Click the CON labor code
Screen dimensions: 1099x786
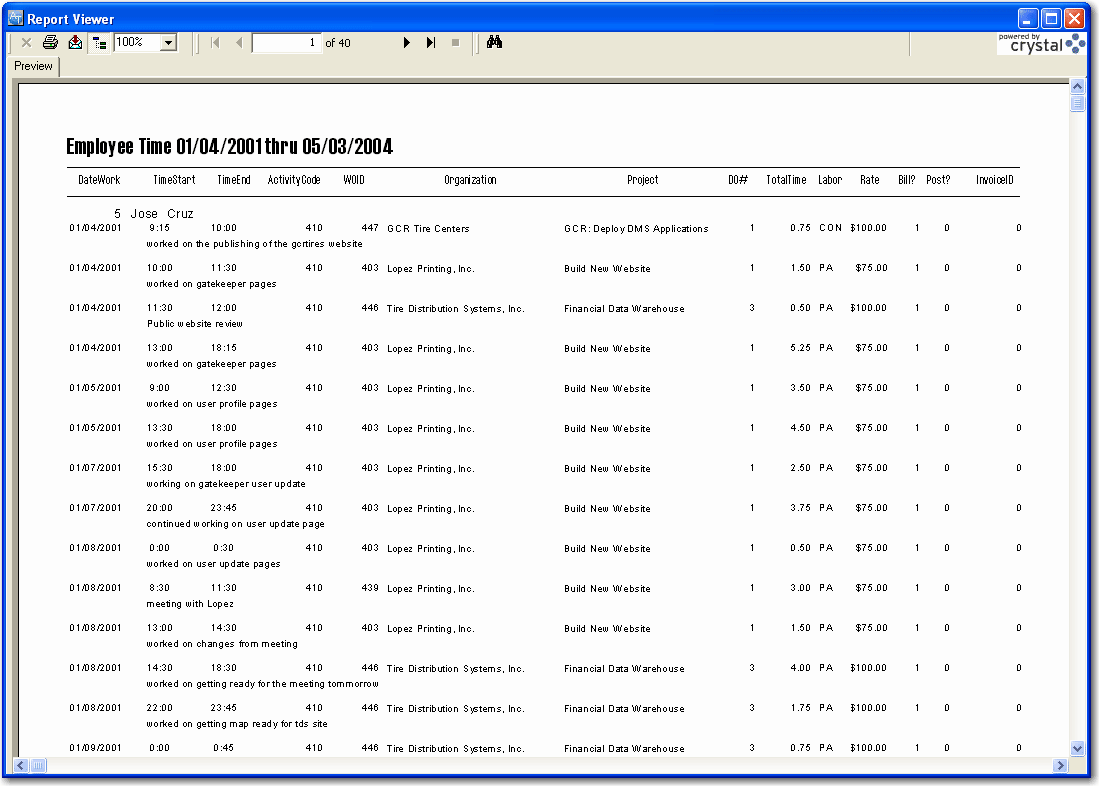(x=831, y=228)
